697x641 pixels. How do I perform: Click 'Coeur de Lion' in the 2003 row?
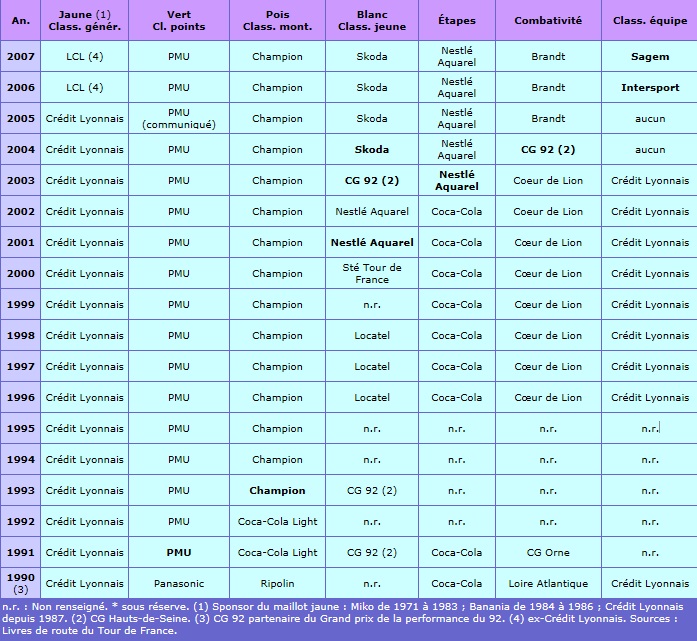coord(548,180)
